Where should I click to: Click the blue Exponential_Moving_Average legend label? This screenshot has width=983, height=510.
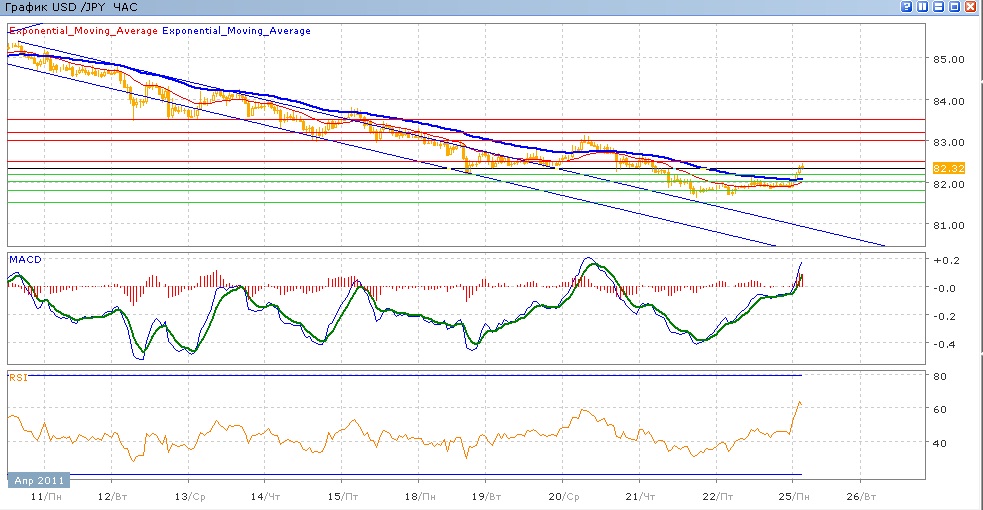236,31
